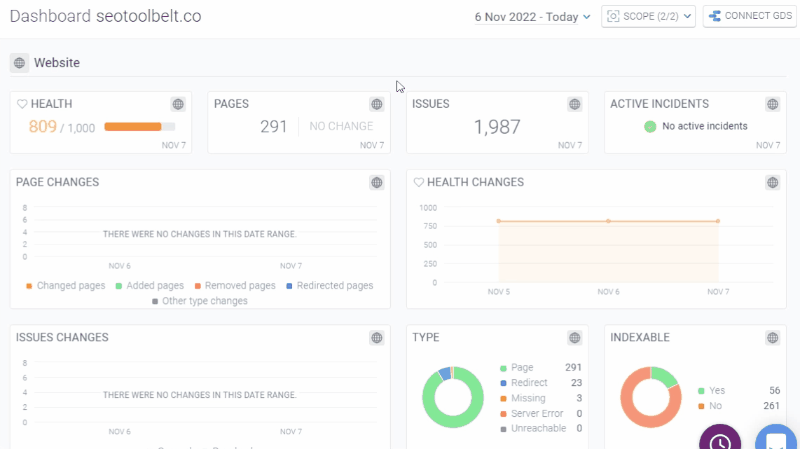Click the 261 value next to No
This screenshot has height=449, width=800.
tap(771, 406)
